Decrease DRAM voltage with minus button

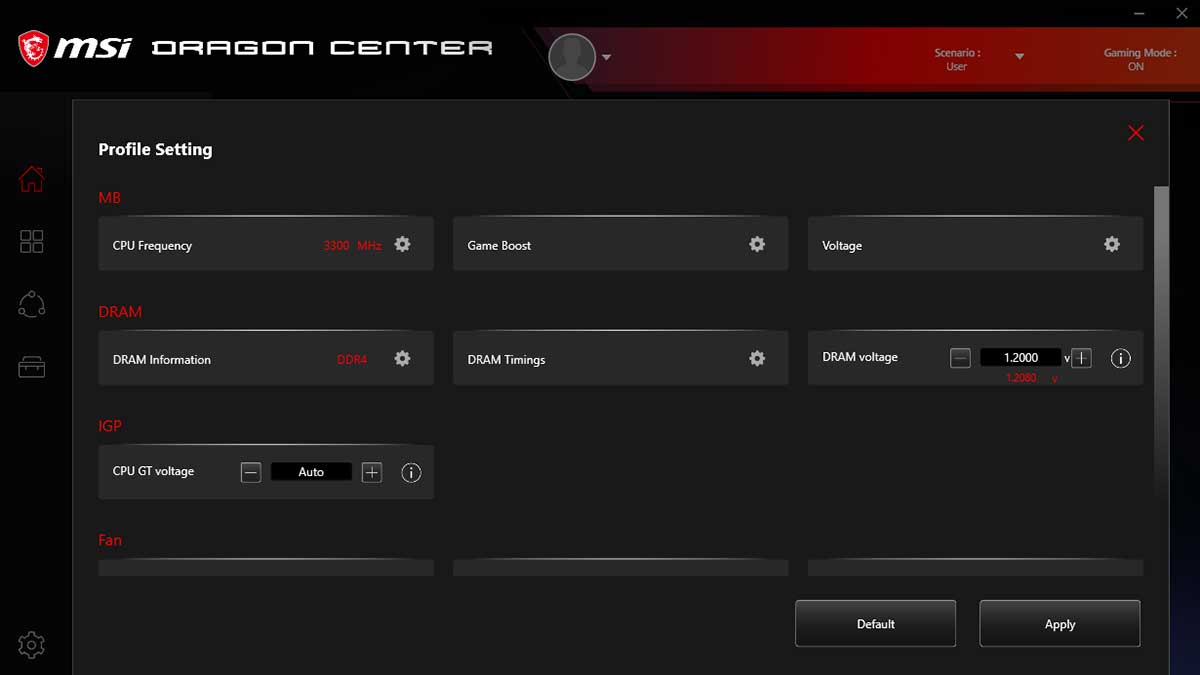[960, 358]
